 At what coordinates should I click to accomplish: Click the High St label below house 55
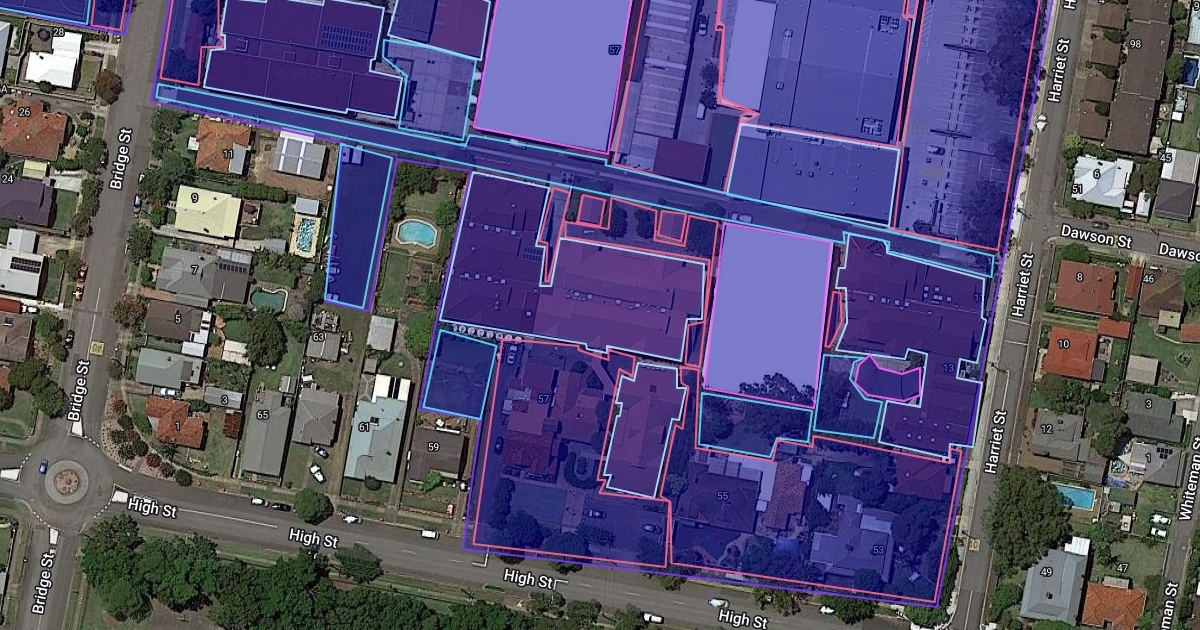tap(741, 620)
